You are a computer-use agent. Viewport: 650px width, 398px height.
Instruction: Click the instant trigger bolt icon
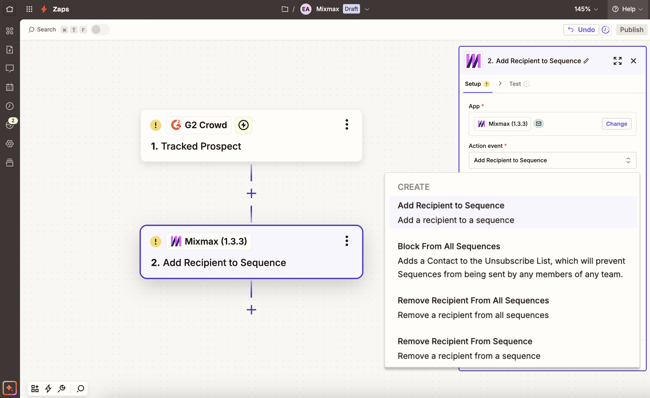coord(244,125)
